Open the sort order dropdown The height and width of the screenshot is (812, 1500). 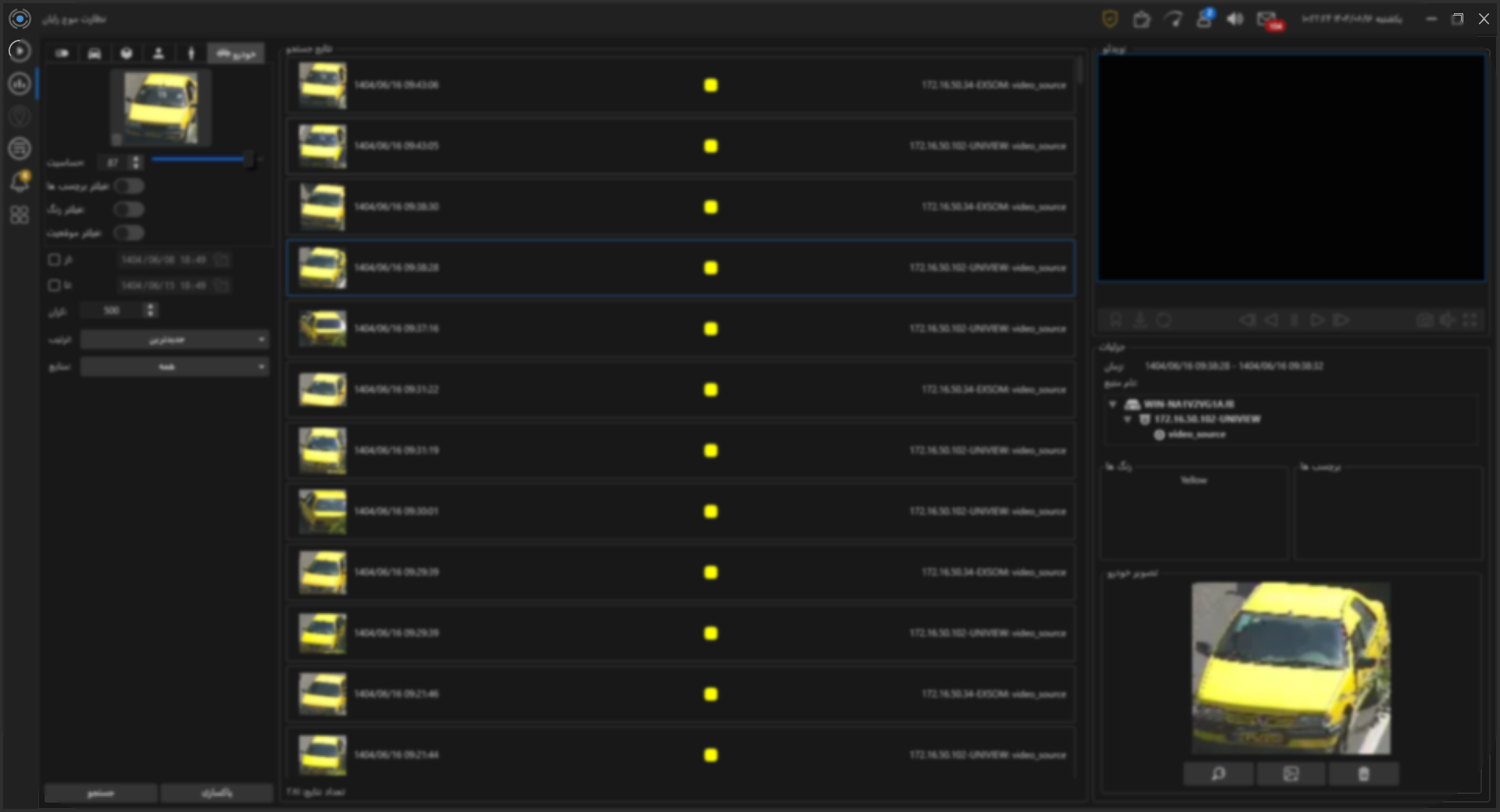[174, 340]
